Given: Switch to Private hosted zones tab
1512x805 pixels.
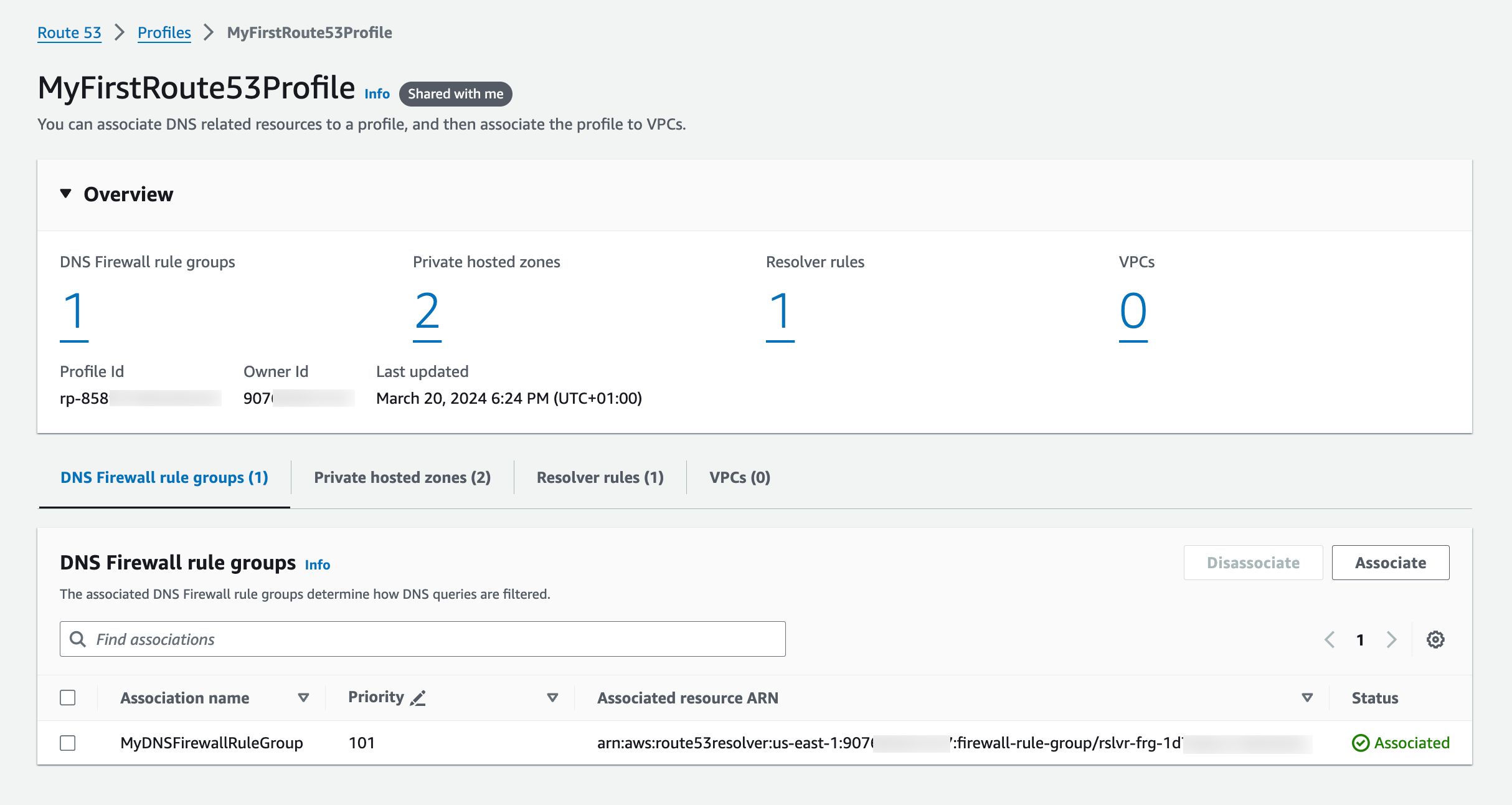Looking at the screenshot, I should [x=402, y=477].
